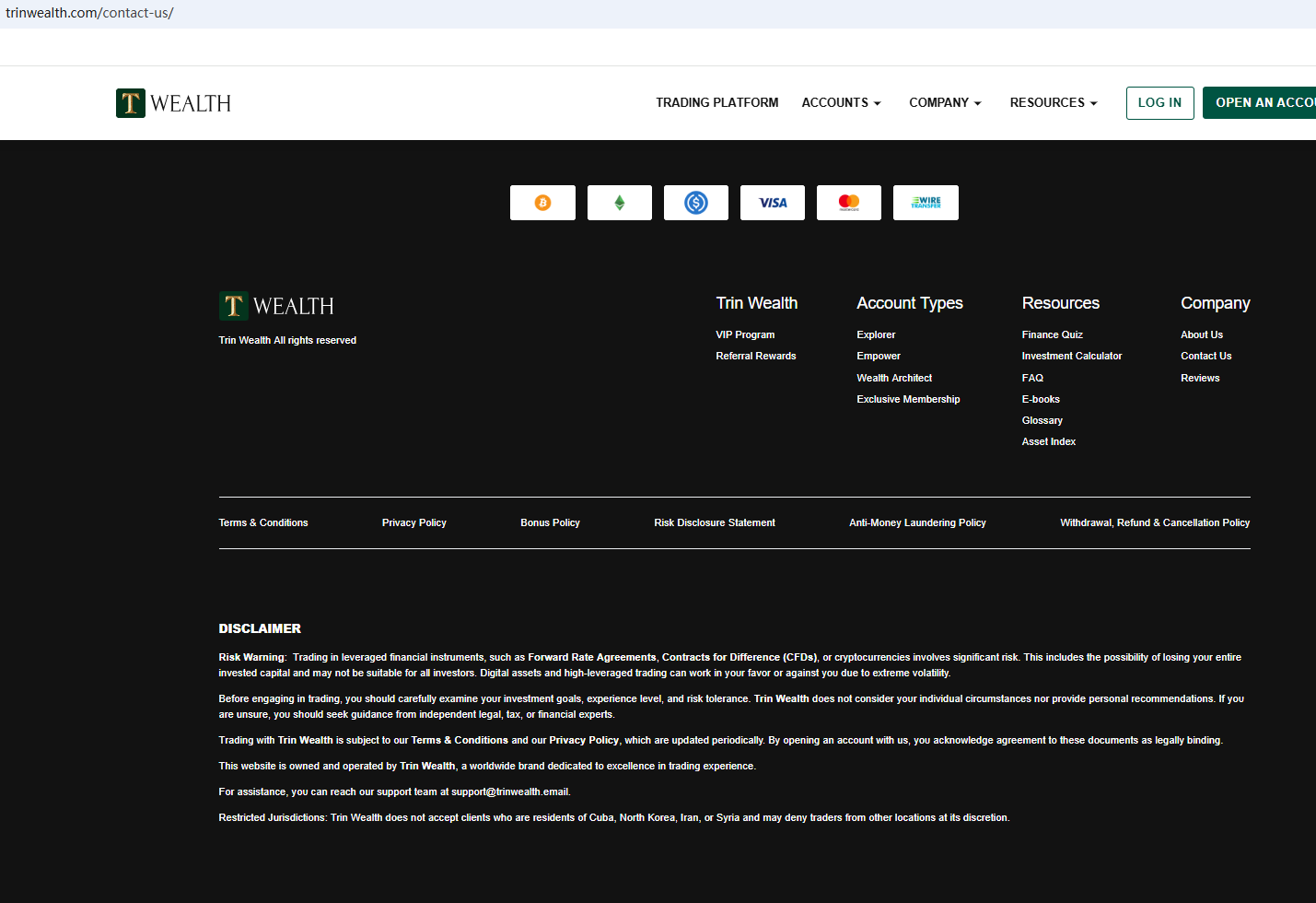Expand the Accounts dropdown menu
Image resolution: width=1316 pixels, height=903 pixels.
pos(841,103)
